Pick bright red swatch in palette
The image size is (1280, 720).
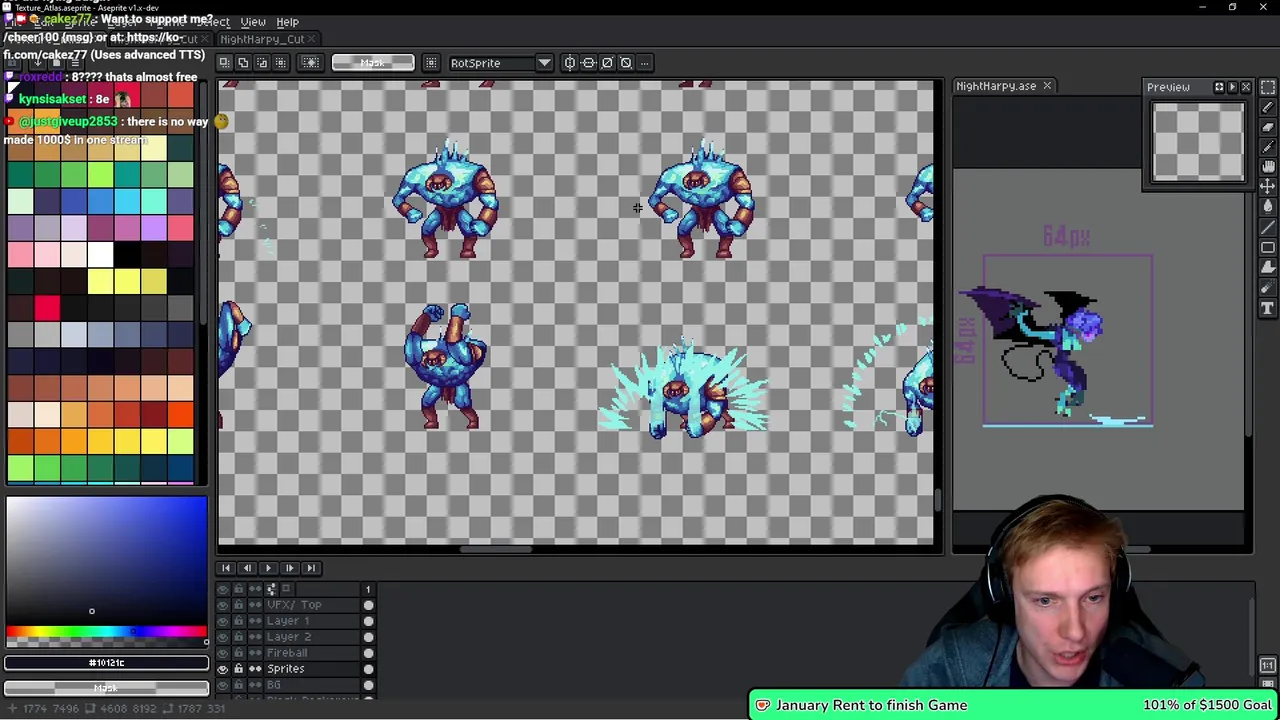[47, 308]
